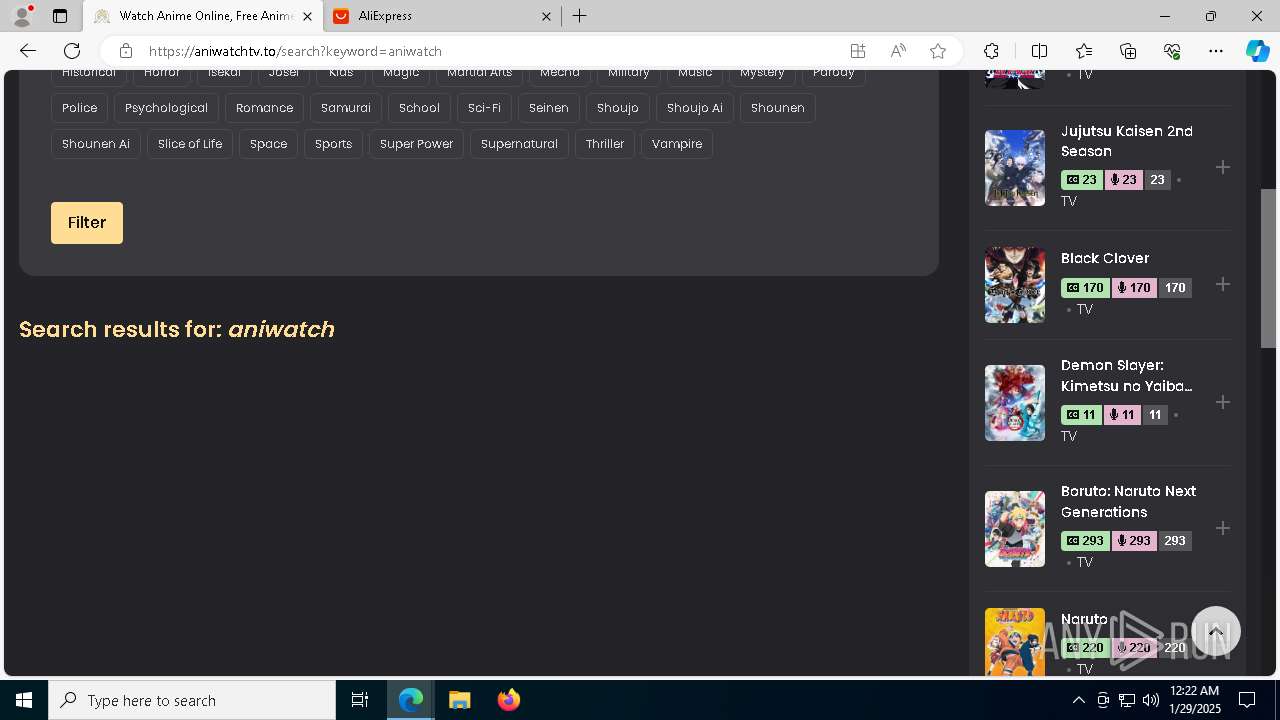Toggle the Shoujo Ai genre filter

[695, 108]
